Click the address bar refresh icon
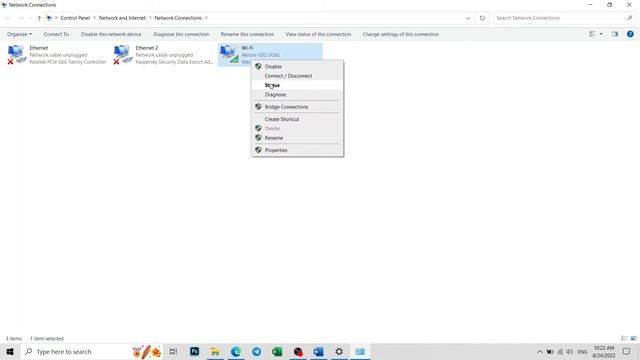The image size is (640, 360). point(482,18)
